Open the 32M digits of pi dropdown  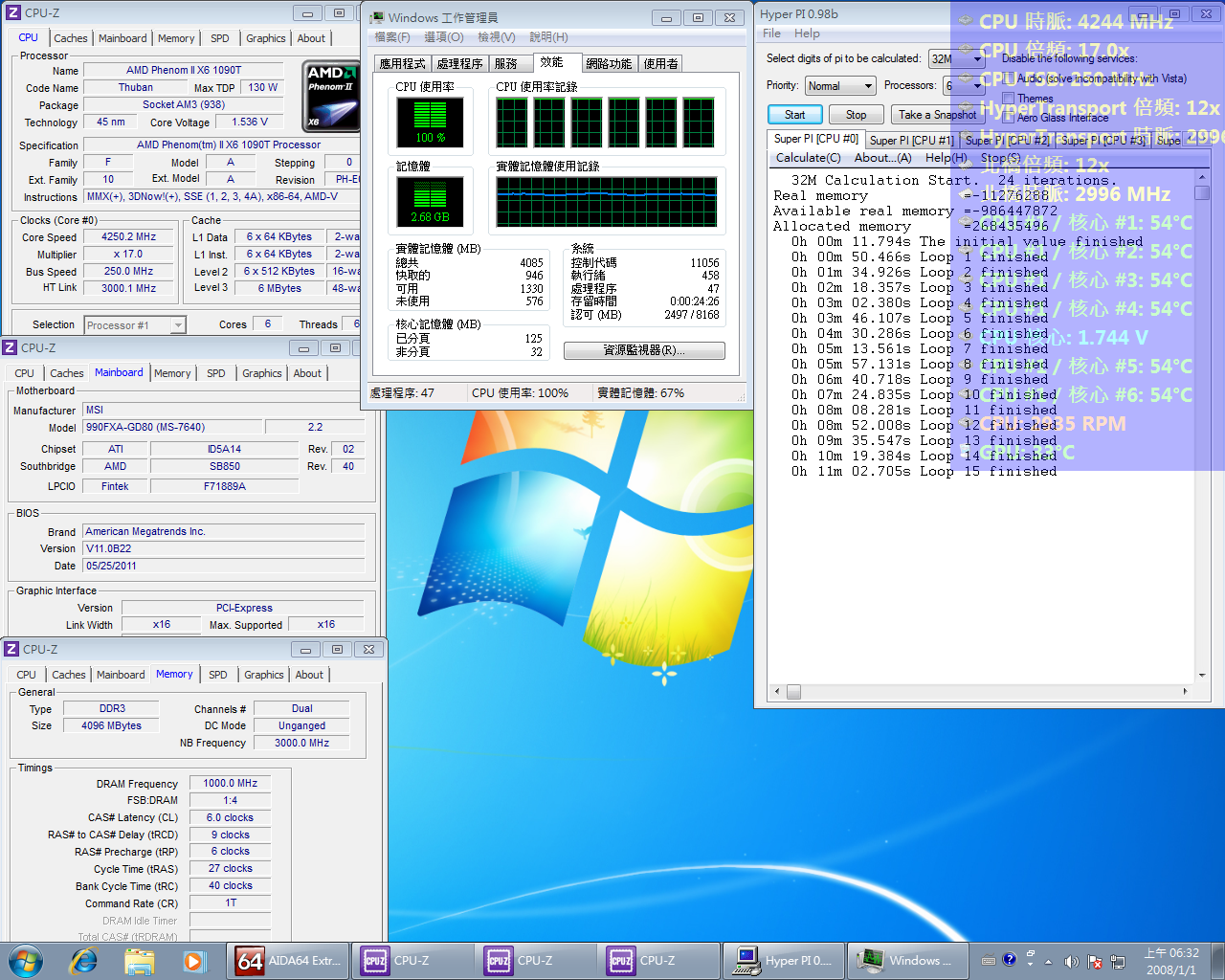(x=957, y=58)
